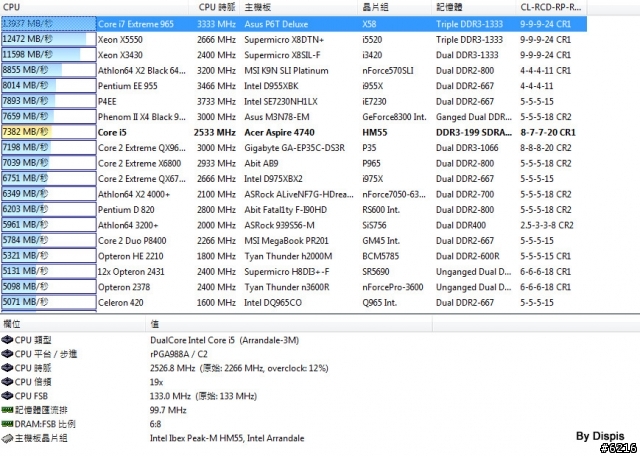The width and height of the screenshot is (640, 456).
Task: Select the Celeron 420 row
Action: [x=294, y=303]
